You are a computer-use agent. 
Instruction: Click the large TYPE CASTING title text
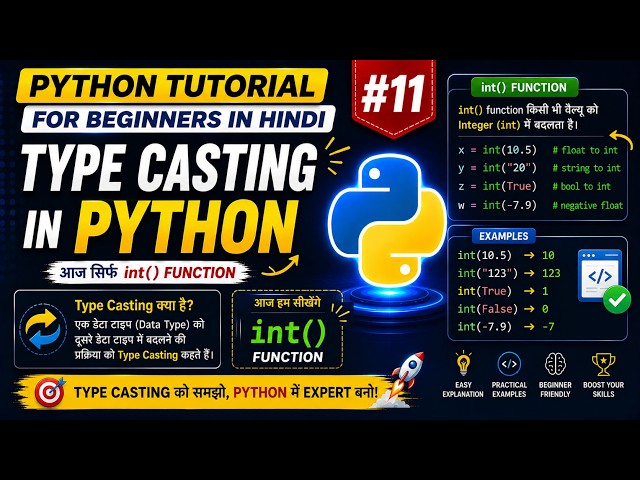[x=170, y=169]
